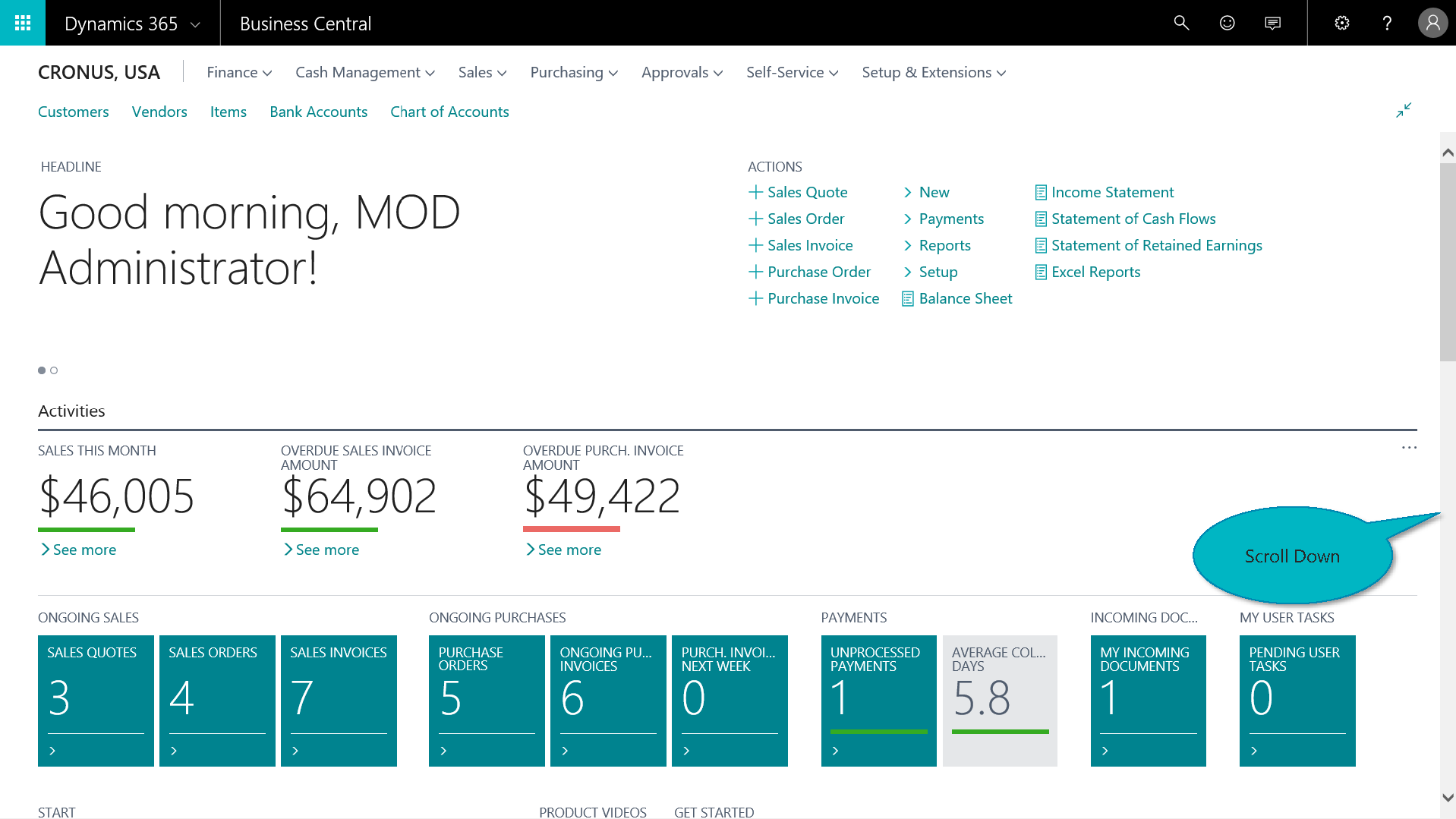Screen dimensions: 1456x819
Task: Click the scrollbar down arrow
Action: point(1448,798)
